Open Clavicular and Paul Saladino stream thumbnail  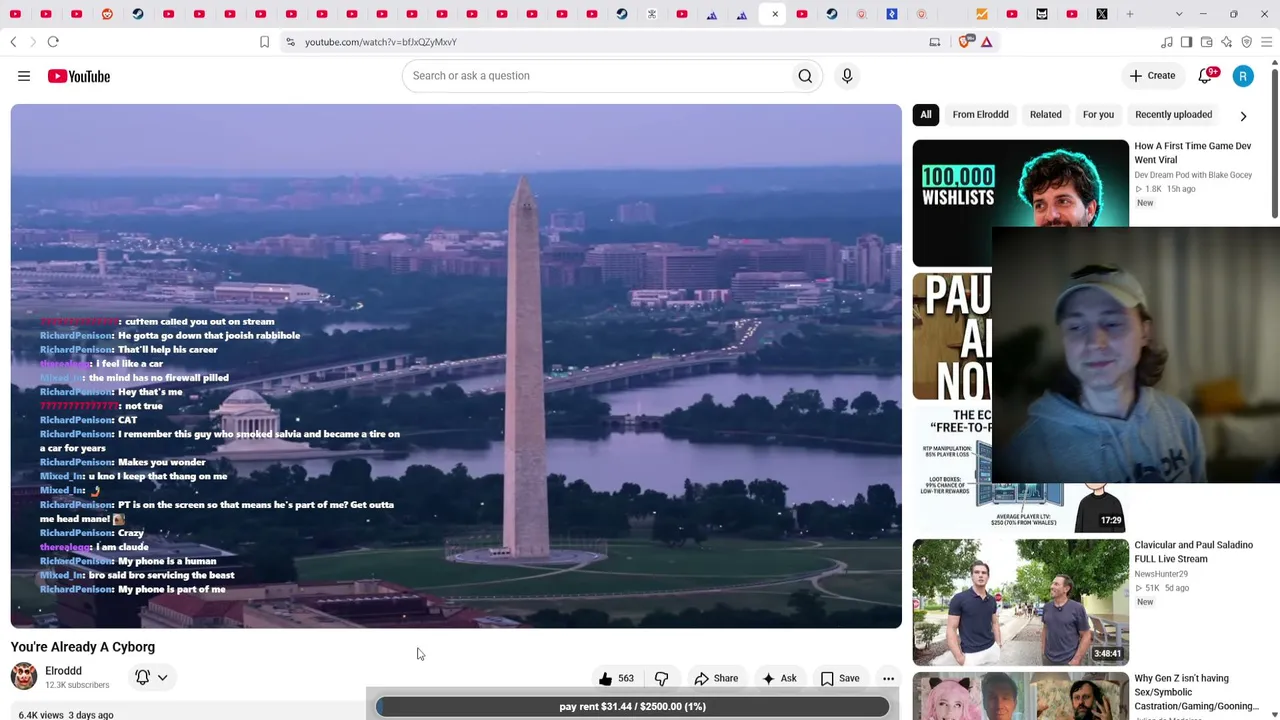coord(1020,602)
